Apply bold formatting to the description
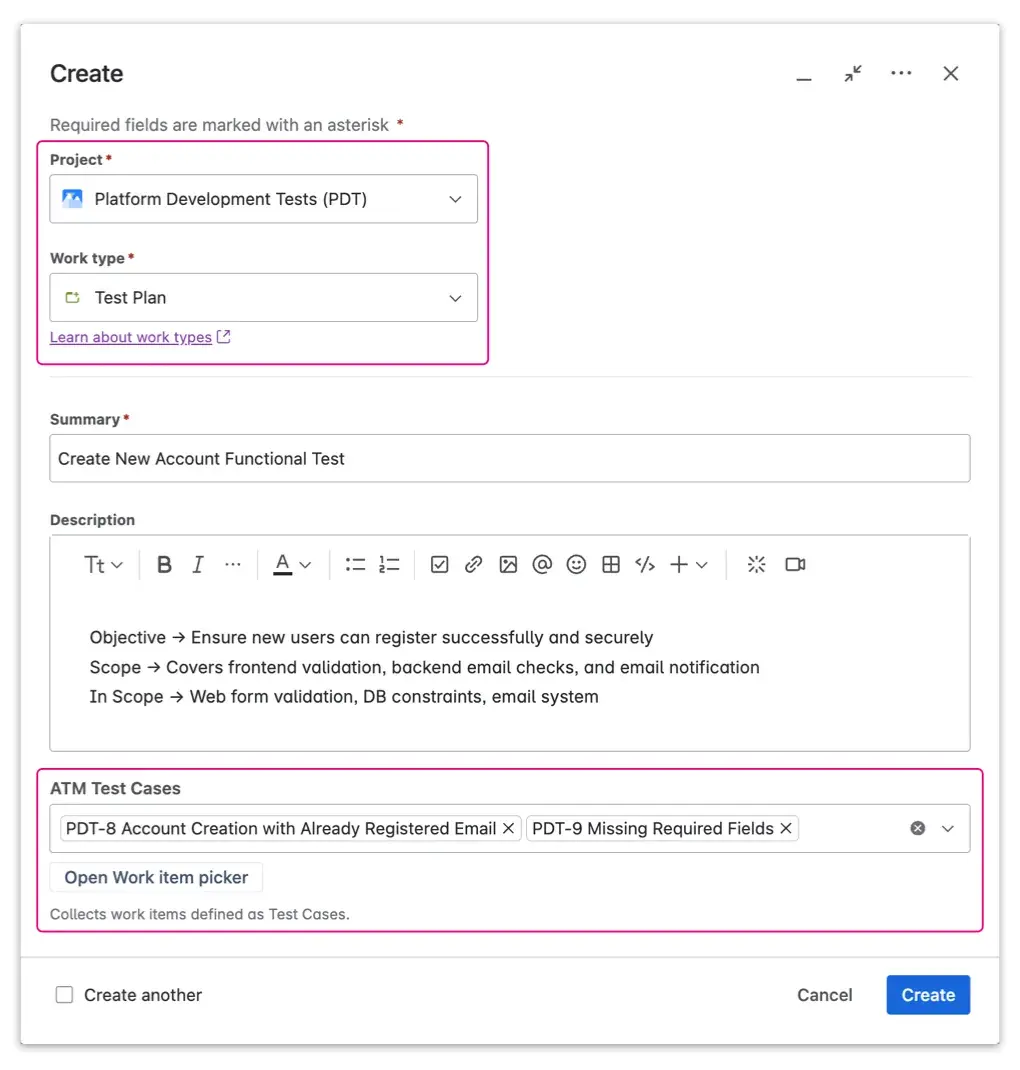The height and width of the screenshot is (1070, 1020). click(163, 564)
